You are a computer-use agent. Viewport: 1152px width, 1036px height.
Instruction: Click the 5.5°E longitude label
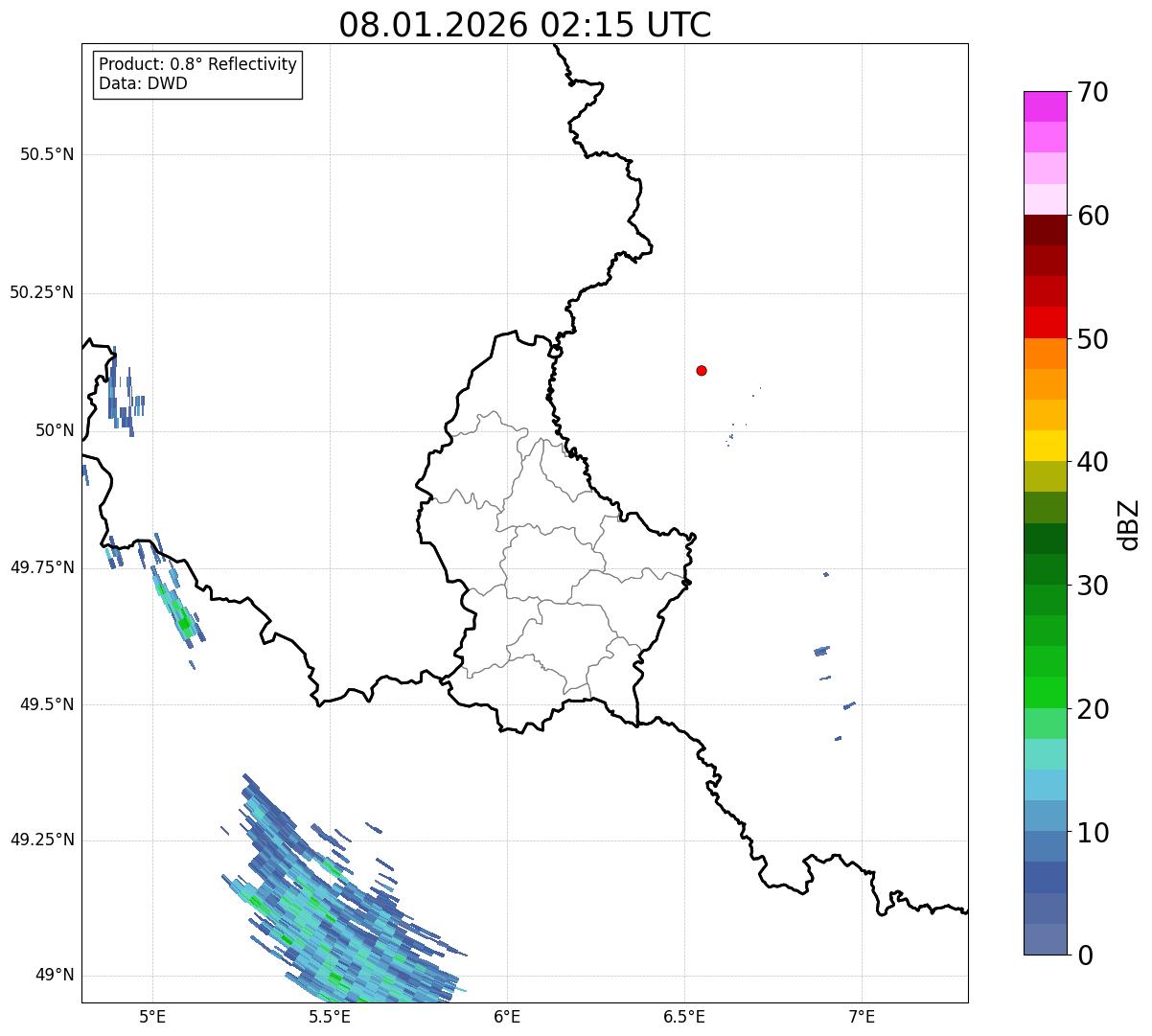click(330, 1016)
